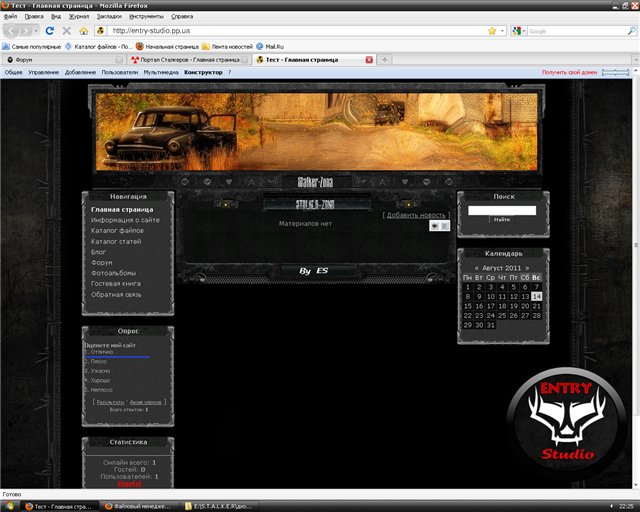This screenshot has width=640, height=512.
Task: Click the blue poll result bar under Отлично
Action: pyautogui.click(x=117, y=357)
